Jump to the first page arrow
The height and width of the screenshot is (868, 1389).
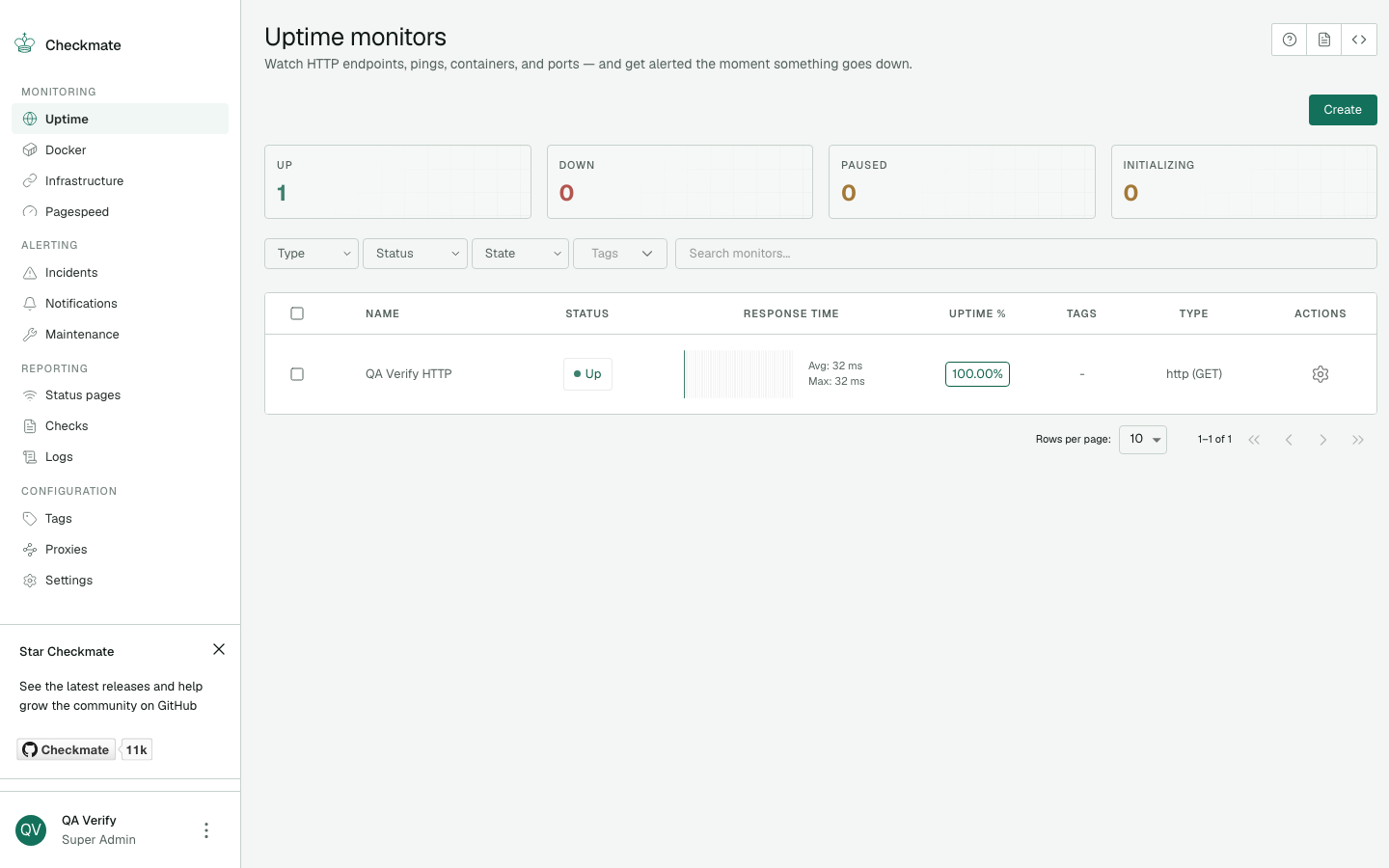point(1254,440)
